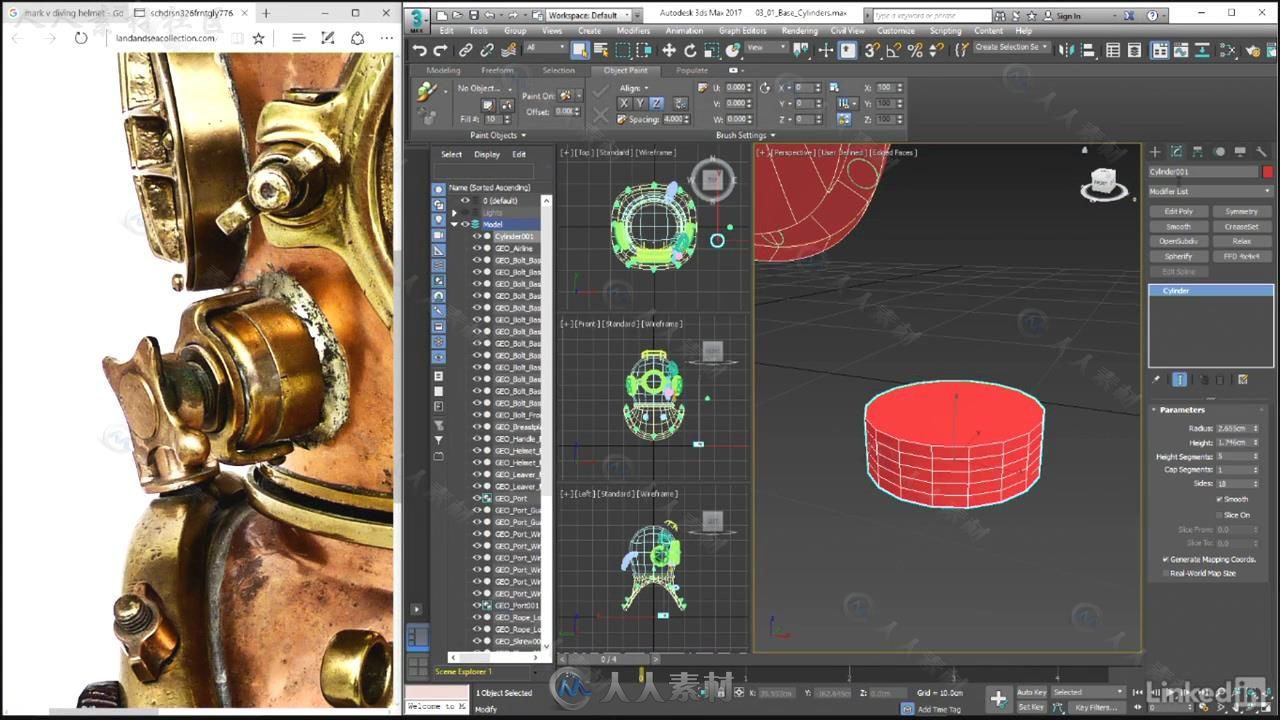Toggle the 3D Snaps icon
Image resolution: width=1280 pixels, height=720 pixels.
[x=872, y=50]
